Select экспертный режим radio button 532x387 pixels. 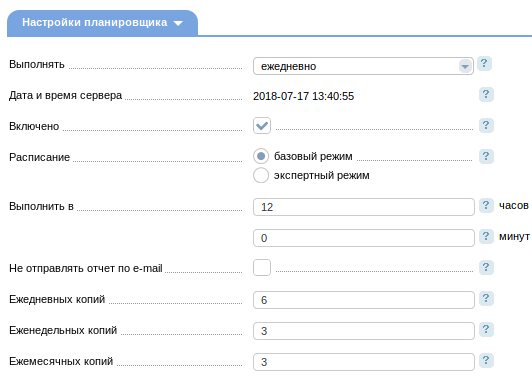[261, 175]
